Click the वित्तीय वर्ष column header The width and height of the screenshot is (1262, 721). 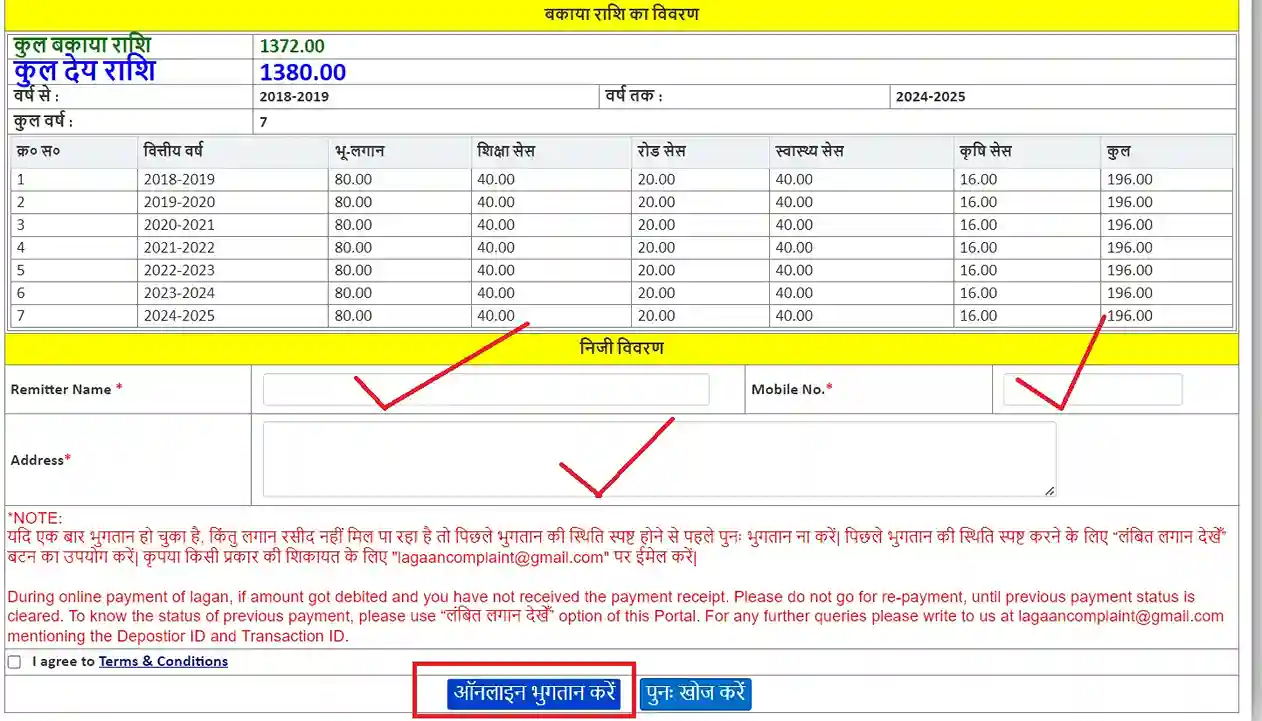tap(174, 151)
